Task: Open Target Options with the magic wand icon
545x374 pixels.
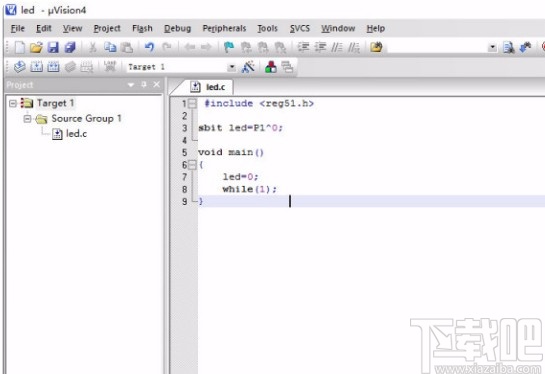Action: (x=248, y=67)
